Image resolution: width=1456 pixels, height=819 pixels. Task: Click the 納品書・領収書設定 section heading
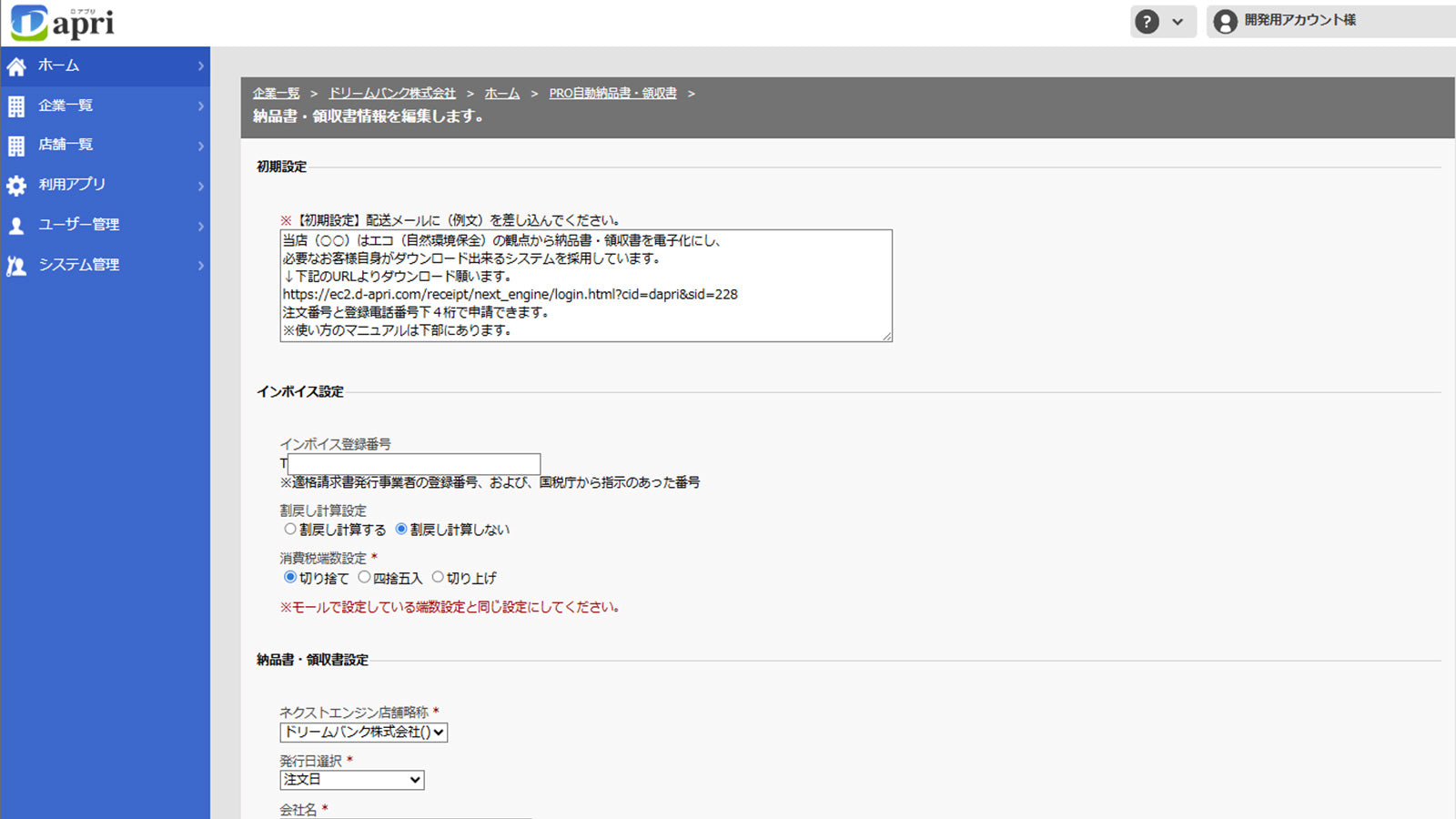click(x=312, y=660)
